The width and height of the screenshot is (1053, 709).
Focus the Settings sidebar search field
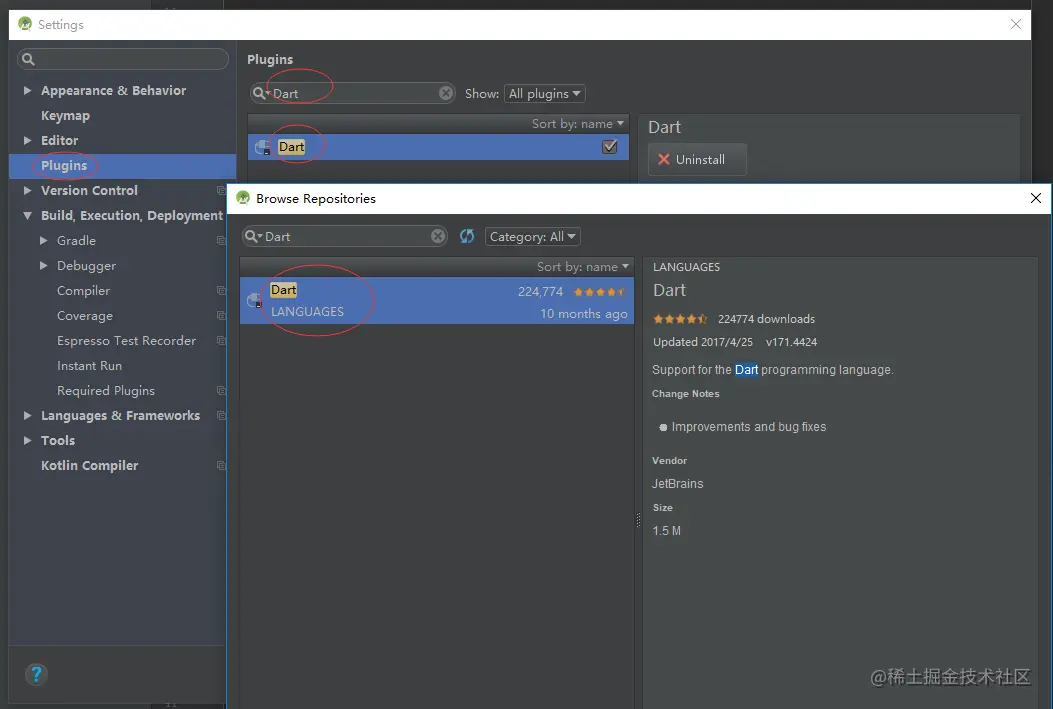pos(123,59)
